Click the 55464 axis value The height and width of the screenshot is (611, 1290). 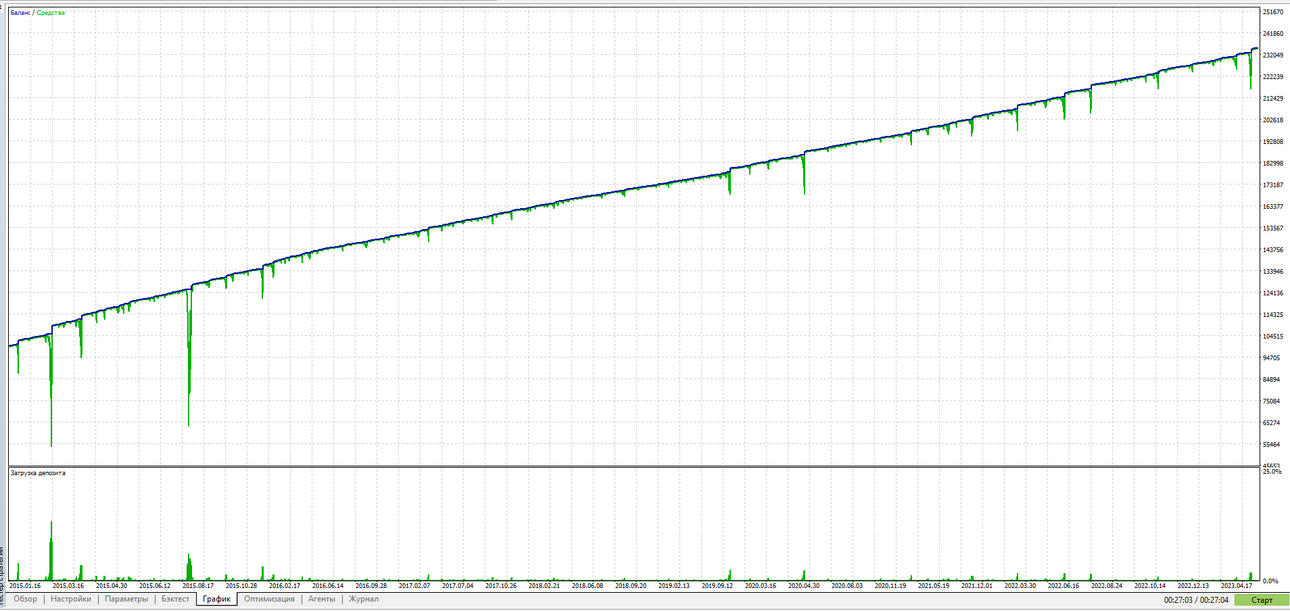[1271, 444]
